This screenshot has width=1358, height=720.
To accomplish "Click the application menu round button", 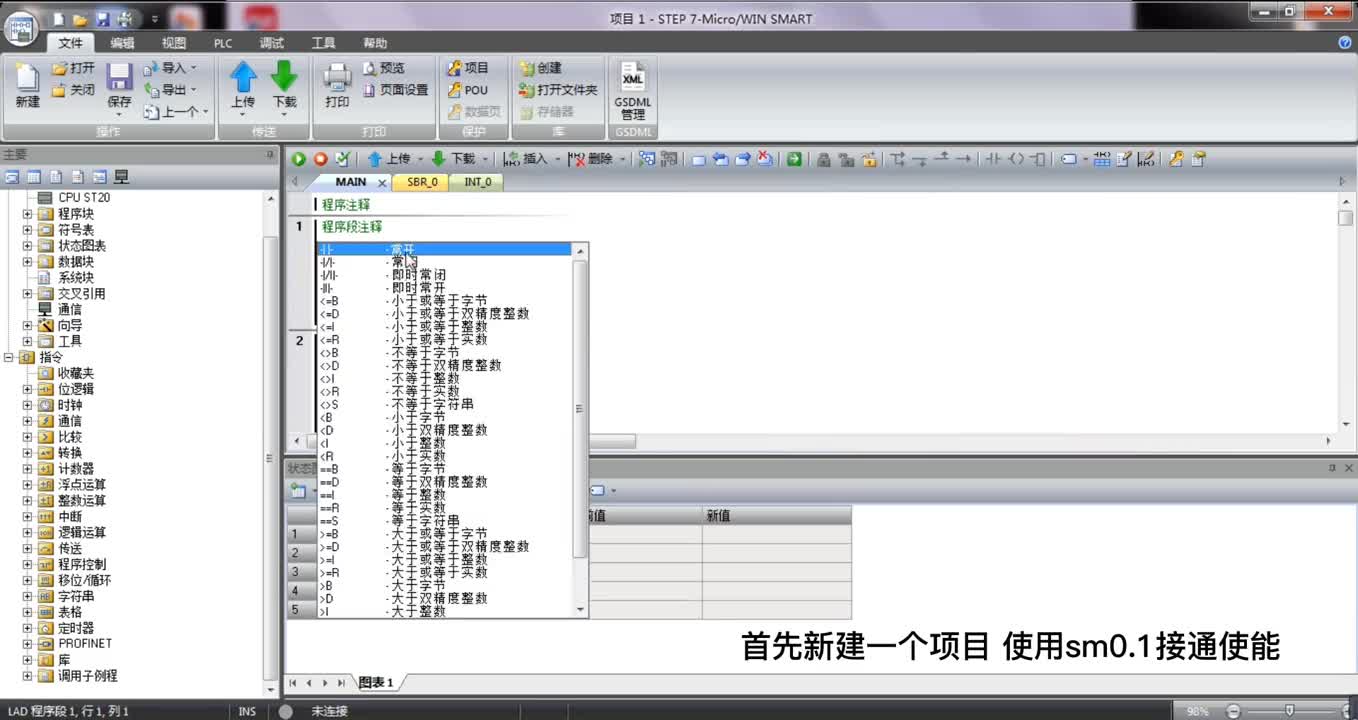I will pyautogui.click(x=21, y=28).
